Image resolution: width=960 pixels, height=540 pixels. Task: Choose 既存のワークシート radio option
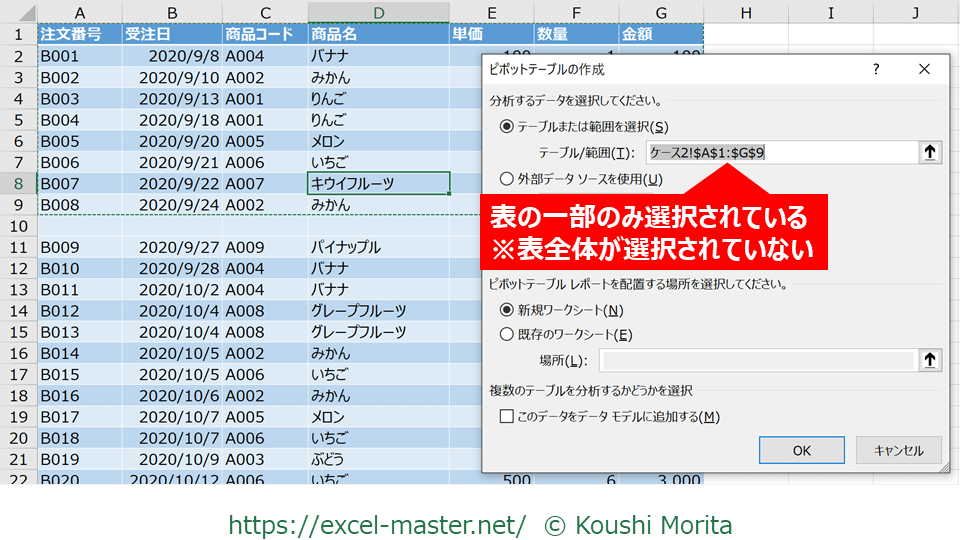pyautogui.click(x=507, y=335)
